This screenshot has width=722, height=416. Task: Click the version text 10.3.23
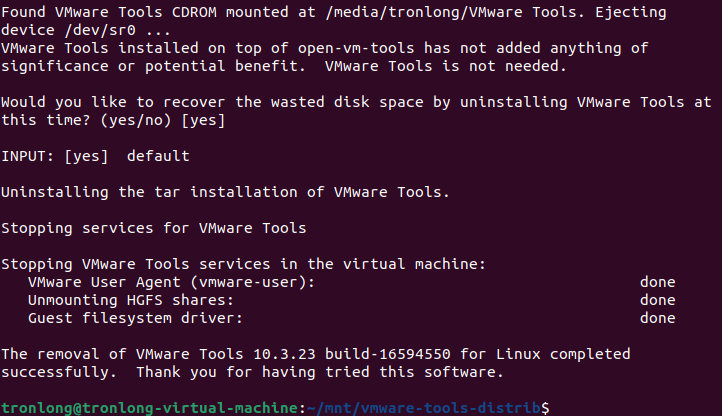285,354
